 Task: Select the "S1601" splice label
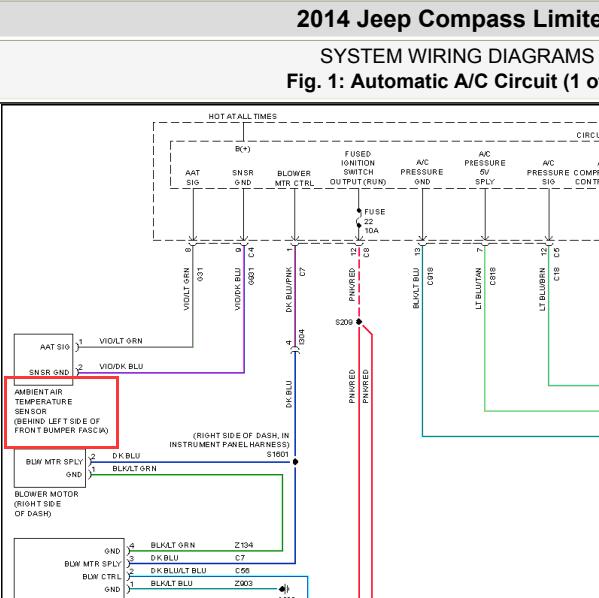(x=277, y=454)
